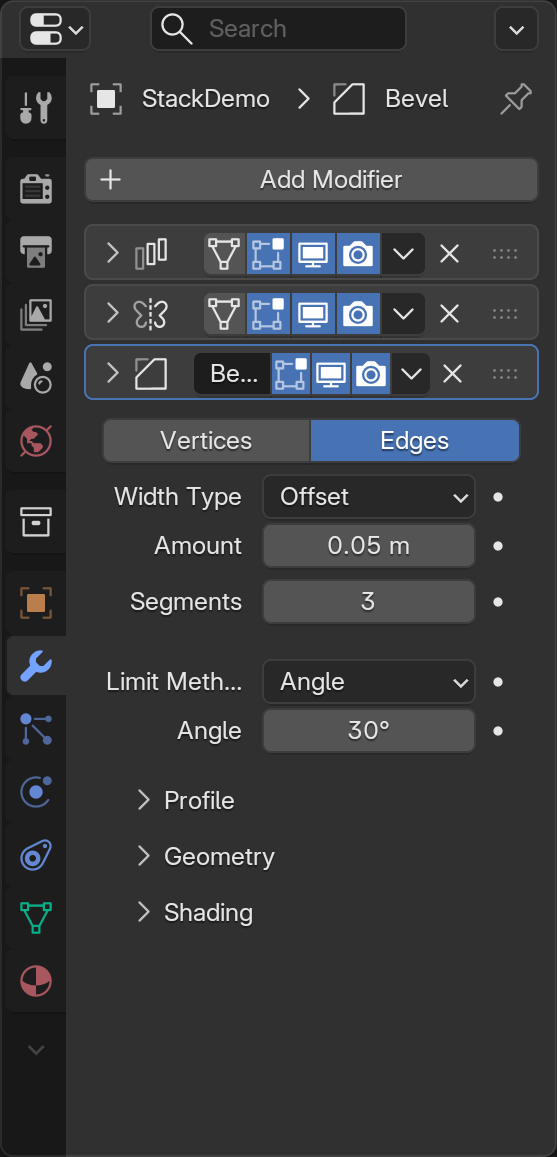The width and height of the screenshot is (557, 1157).
Task: Click the Bevel modifier name field
Action: (x=232, y=373)
